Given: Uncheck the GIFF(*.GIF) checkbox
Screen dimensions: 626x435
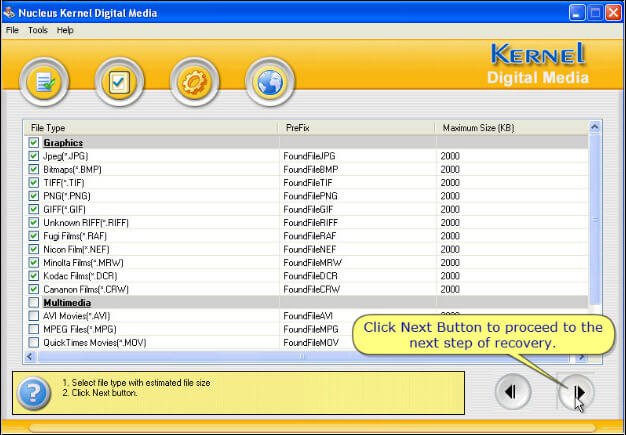Looking at the screenshot, I should [x=34, y=209].
